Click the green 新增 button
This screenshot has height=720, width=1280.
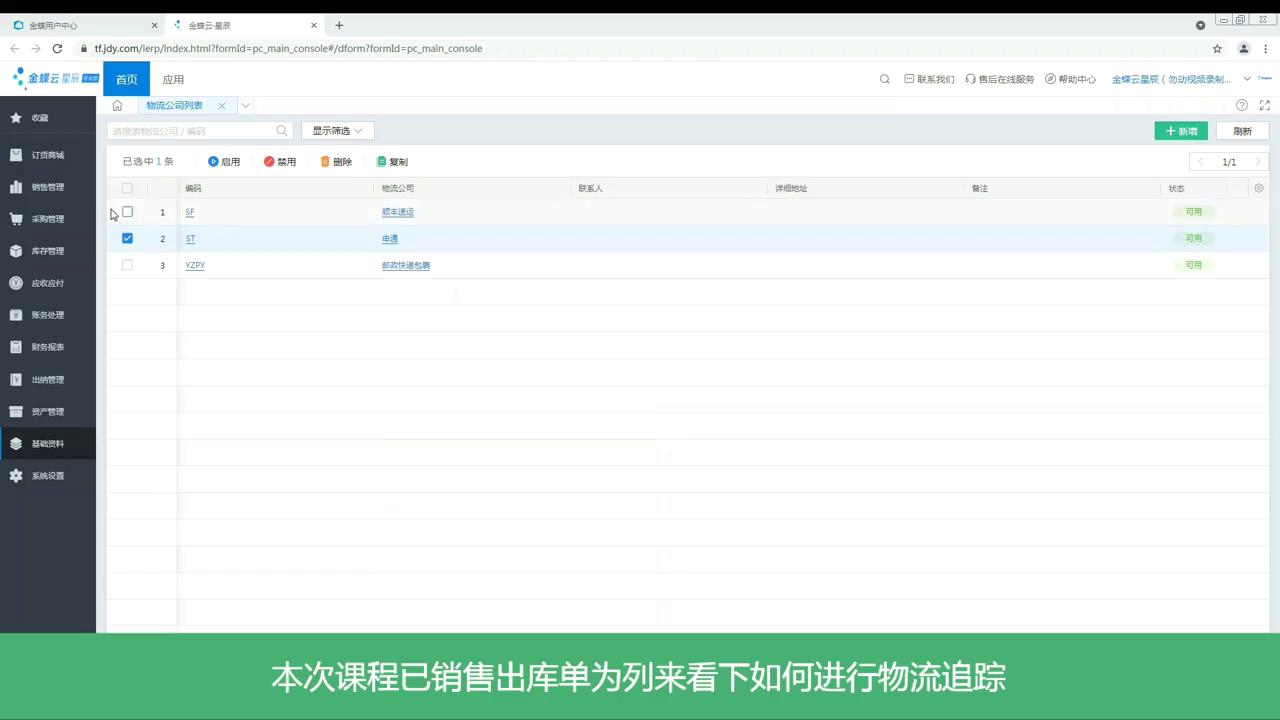tap(1181, 131)
